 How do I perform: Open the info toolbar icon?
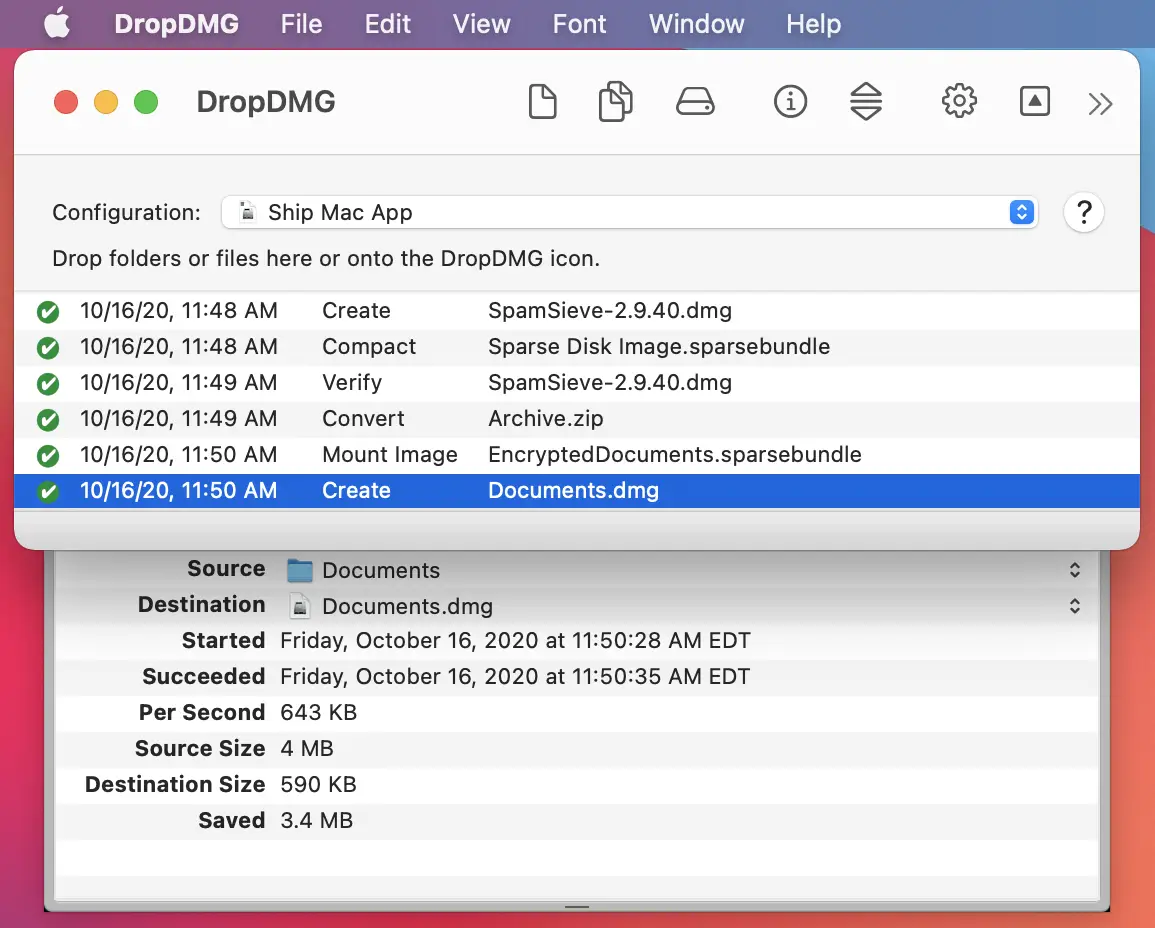point(790,102)
